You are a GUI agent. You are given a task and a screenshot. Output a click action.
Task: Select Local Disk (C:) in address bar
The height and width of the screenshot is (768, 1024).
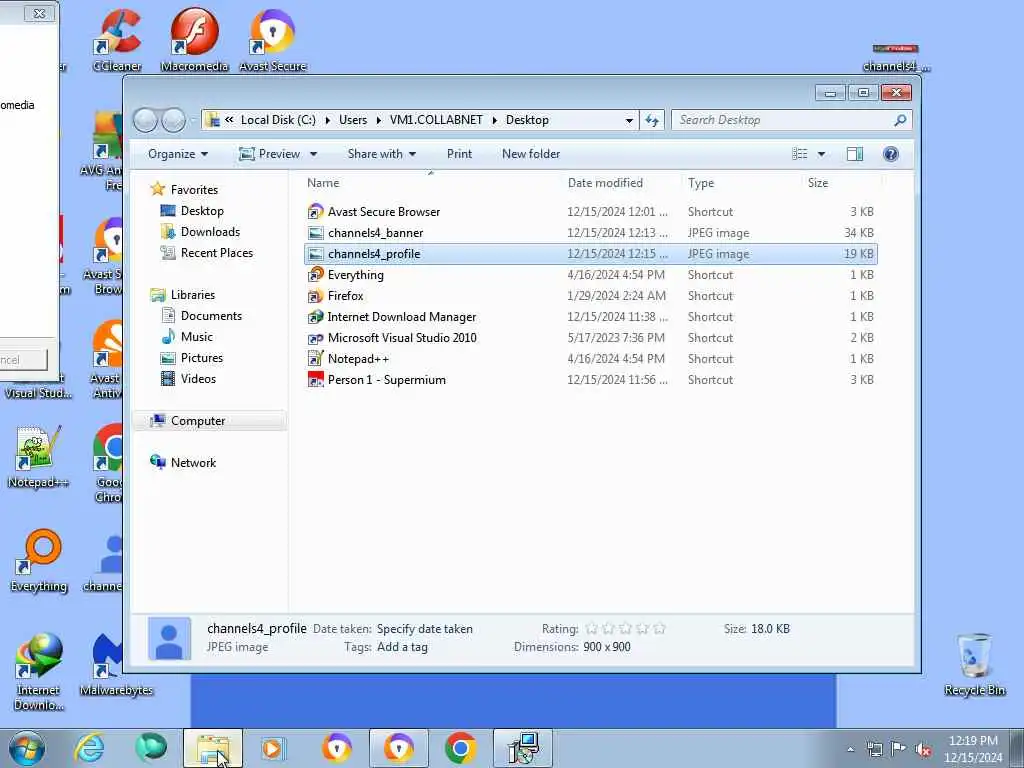(x=278, y=120)
